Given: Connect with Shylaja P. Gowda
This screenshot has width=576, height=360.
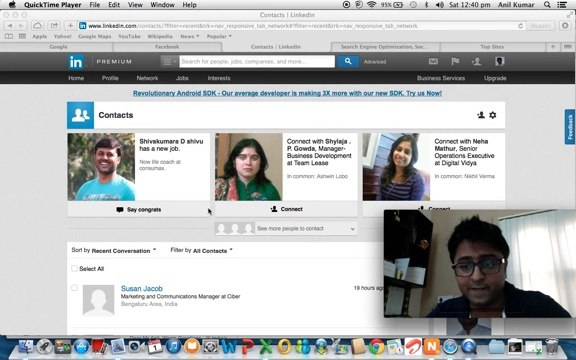Looking at the screenshot, I should 286,209.
